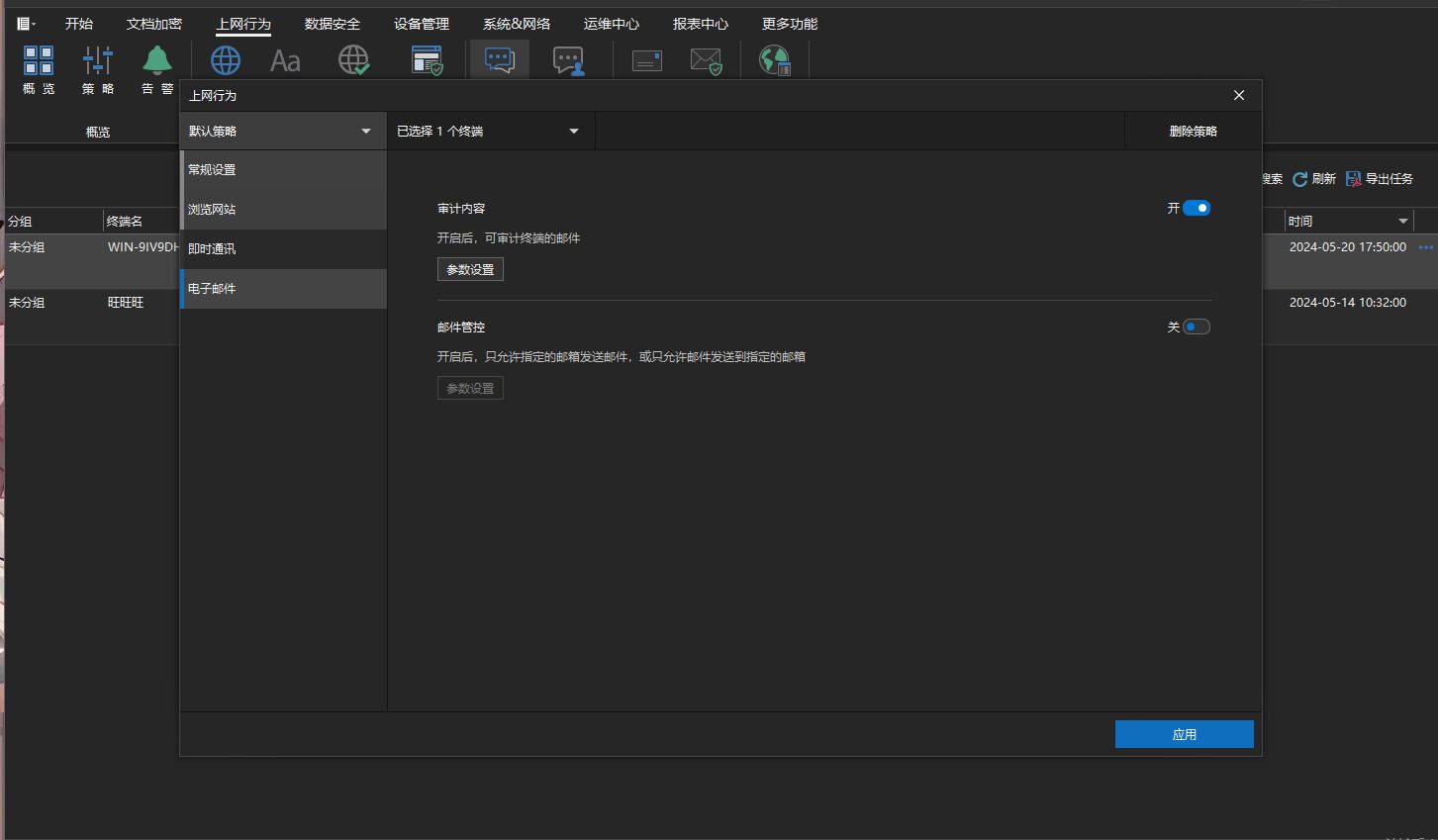Click the 刷新 text button

click(1324, 179)
